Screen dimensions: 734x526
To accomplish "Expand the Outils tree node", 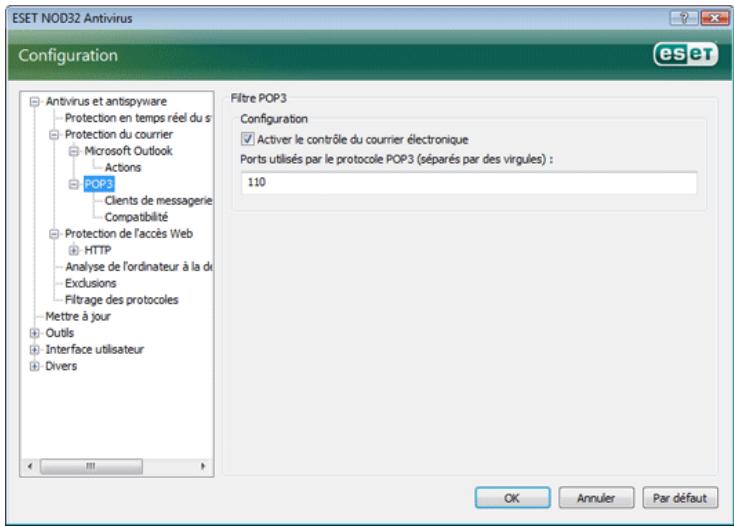I will coord(34,333).
